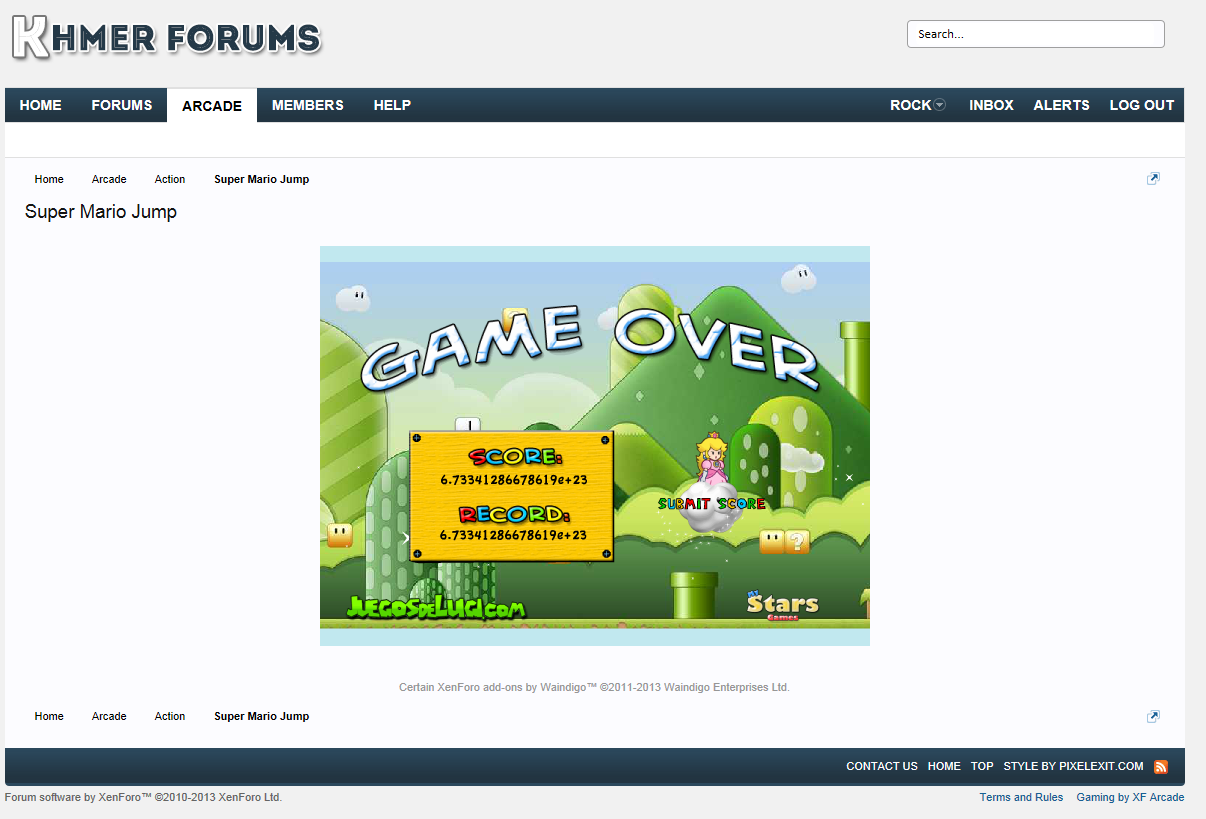Image resolution: width=1206 pixels, height=819 pixels.
Task: Open the RSS feed icon in the footer
Action: tap(1161, 766)
